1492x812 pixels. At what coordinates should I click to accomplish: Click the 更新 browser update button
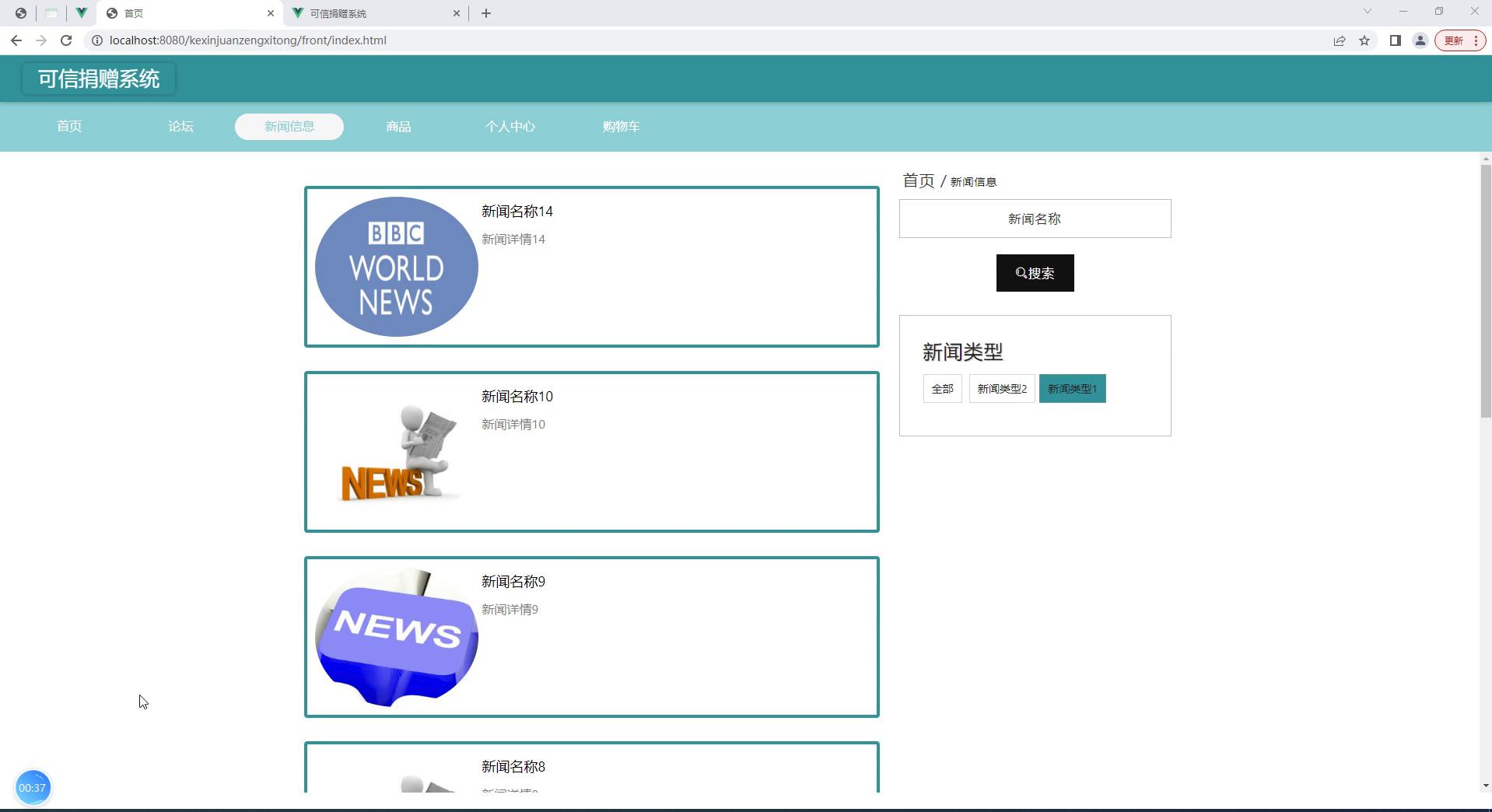(1460, 40)
